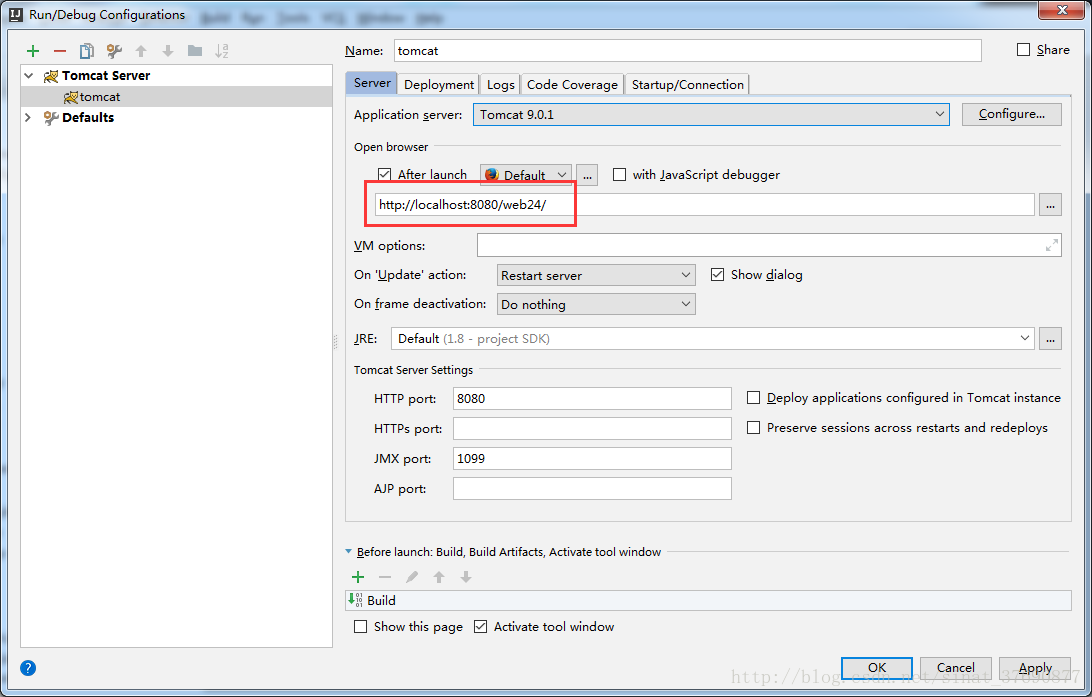
Task: Move configuration down in the list toolbar
Action: (x=168, y=51)
